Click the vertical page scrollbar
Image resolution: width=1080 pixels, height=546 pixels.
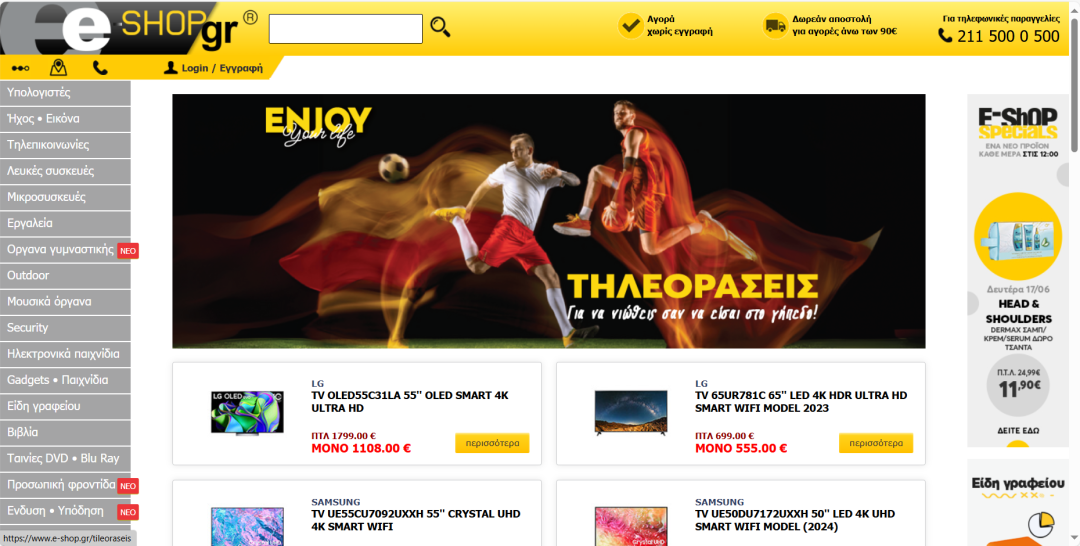tap(1074, 273)
